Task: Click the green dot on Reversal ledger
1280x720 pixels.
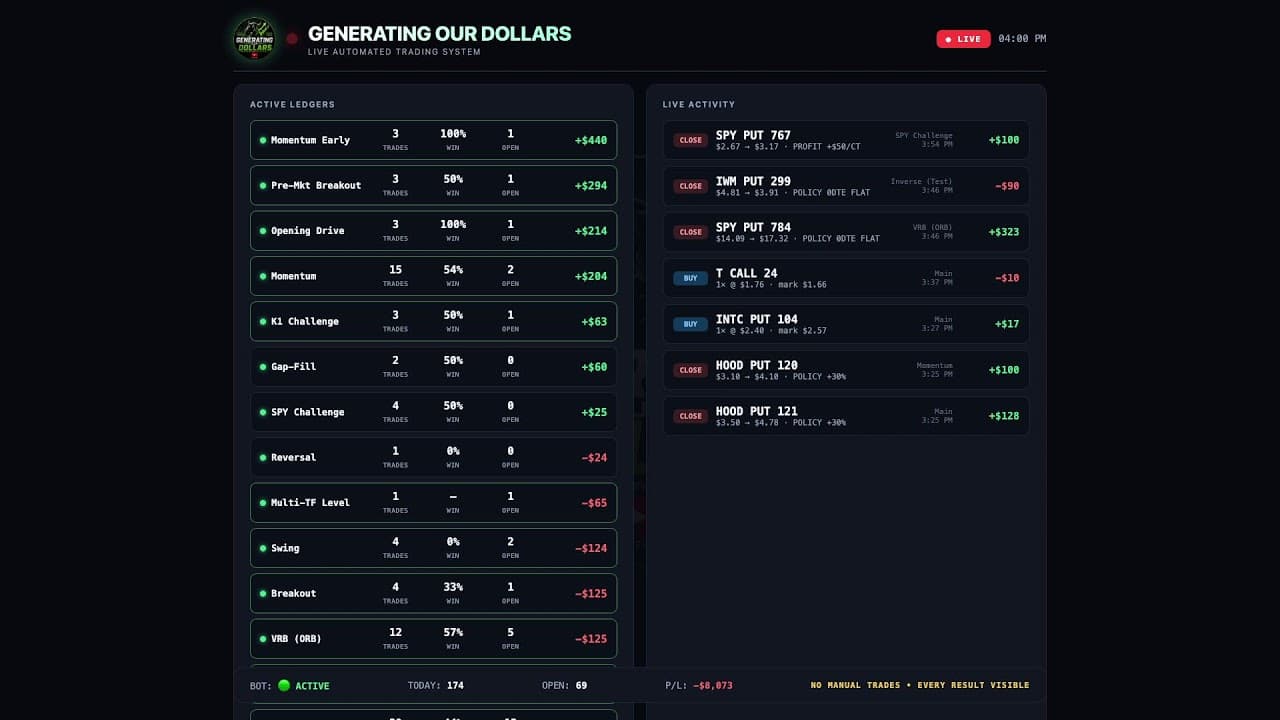Action: click(x=263, y=457)
